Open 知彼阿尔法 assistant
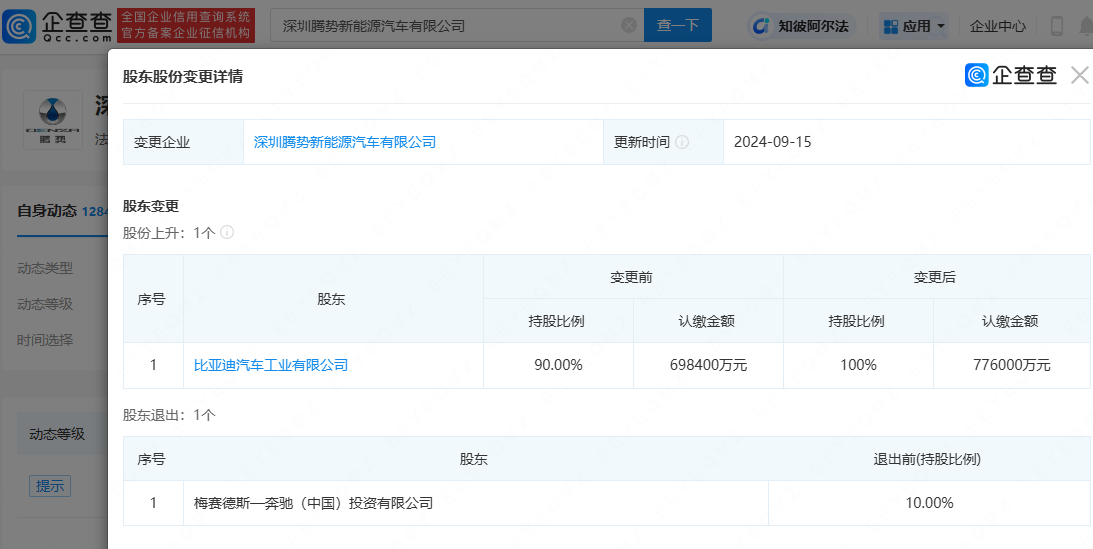 coord(802,26)
